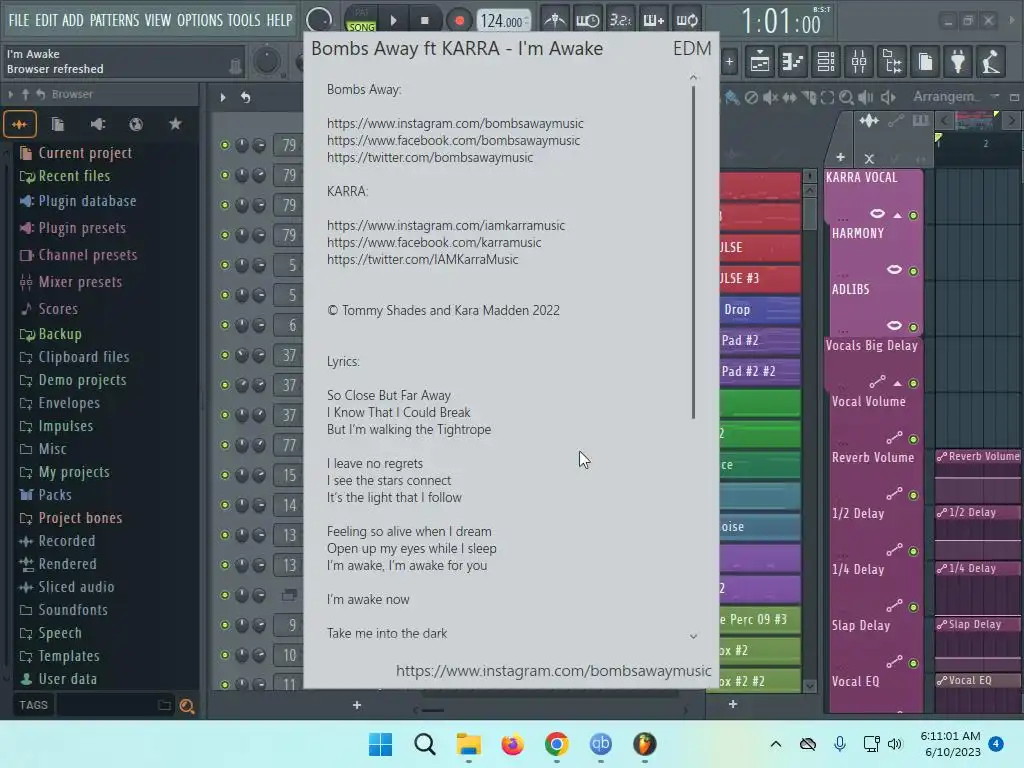Click the KARRA Twitter link

coord(423,259)
